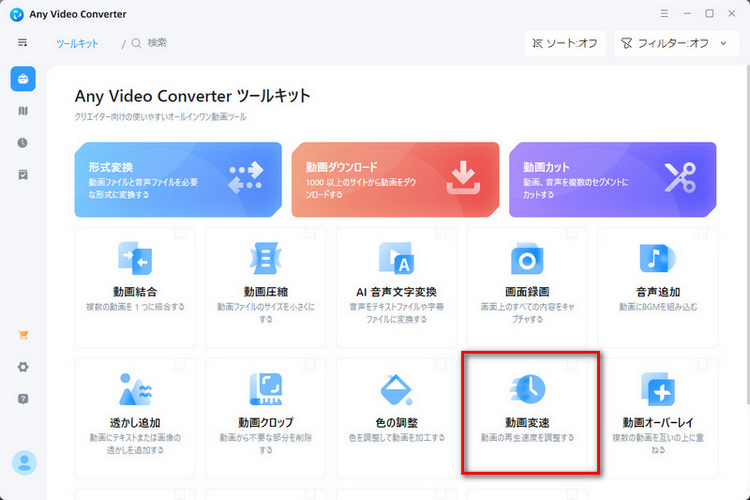
Task: Click the vertical scrollbar on right edge
Action: (747, 234)
